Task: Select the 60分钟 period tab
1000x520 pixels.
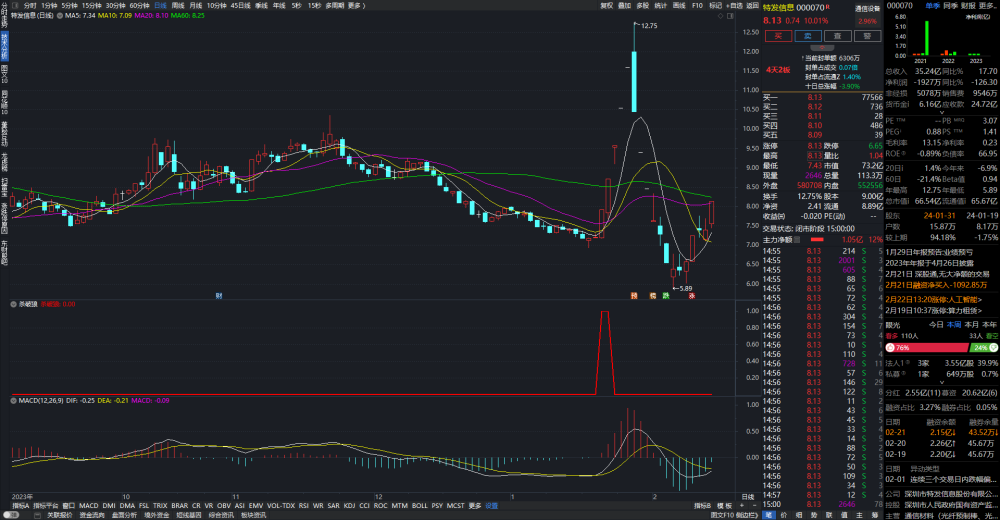Action: [x=139, y=5]
